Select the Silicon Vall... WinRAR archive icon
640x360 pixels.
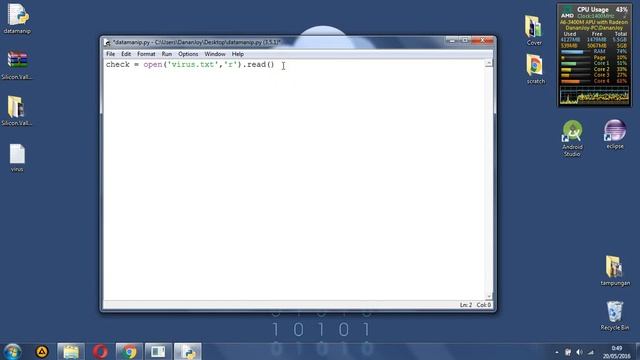17,64
